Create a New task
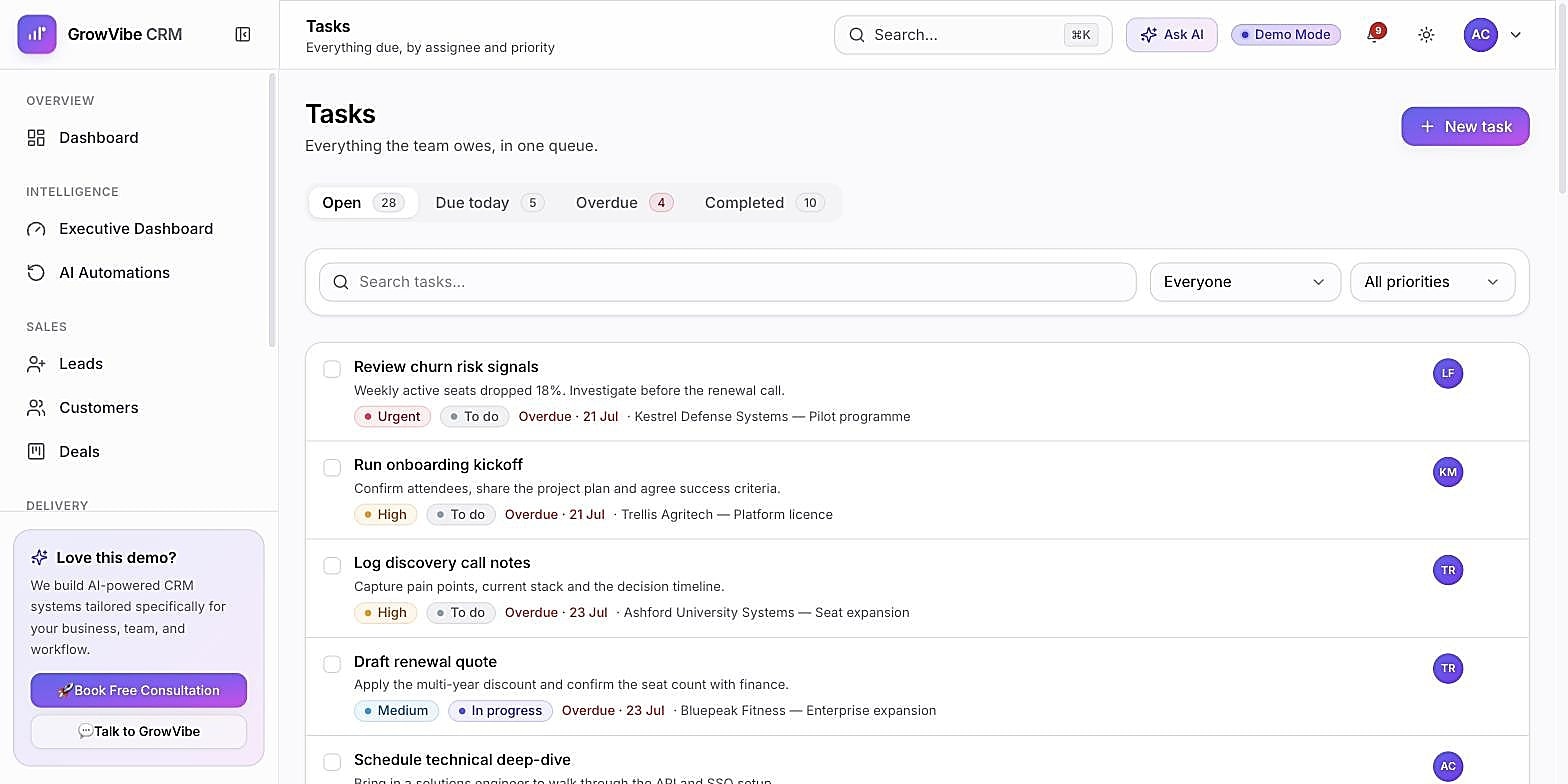This screenshot has height=784, width=1568. pyautogui.click(x=1465, y=127)
